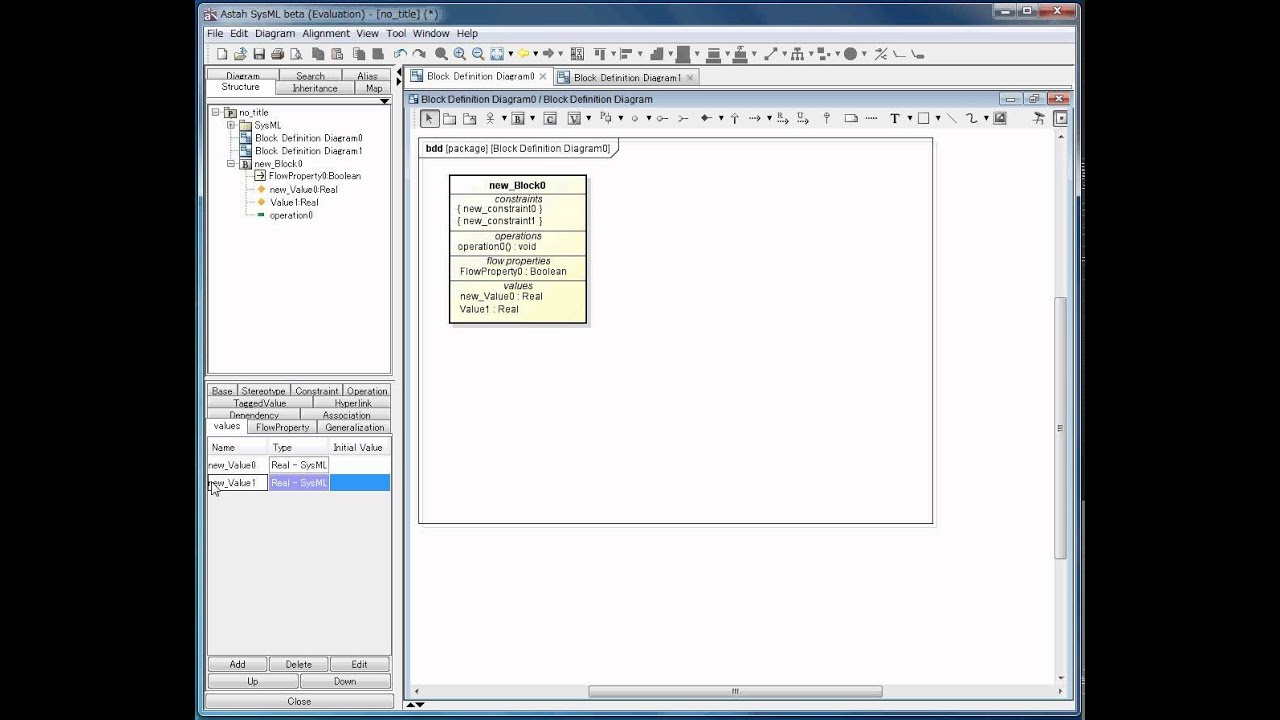Click the Print icon in toolbar
The width and height of the screenshot is (1280, 720).
(x=278, y=54)
